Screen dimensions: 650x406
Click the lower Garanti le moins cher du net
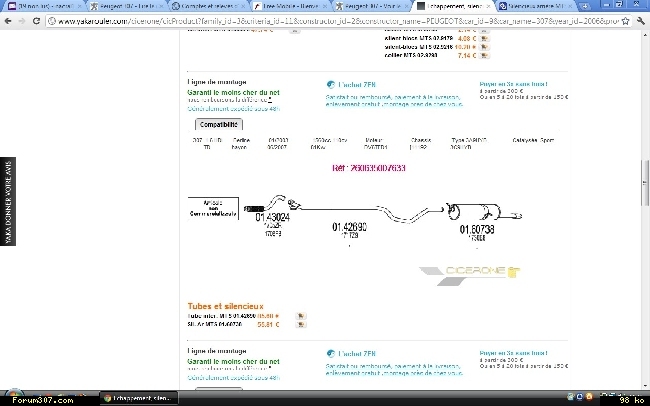click(x=233, y=362)
